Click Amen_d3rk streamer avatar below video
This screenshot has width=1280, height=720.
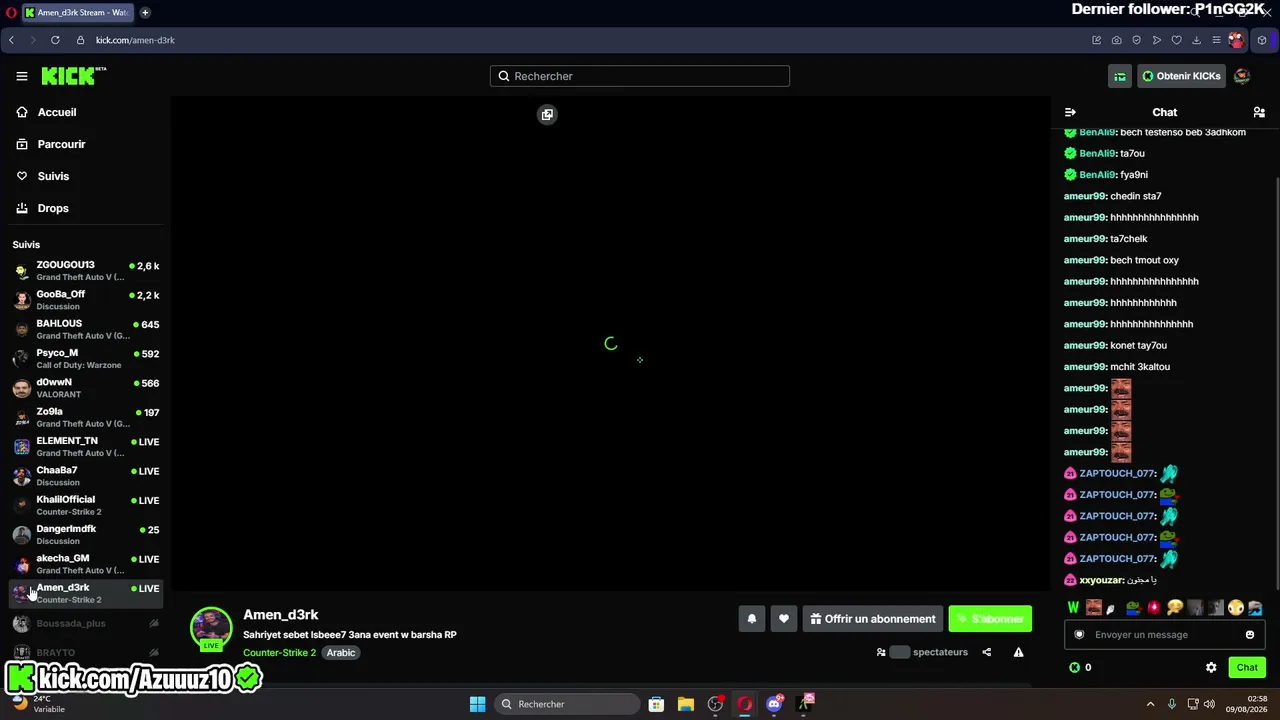pos(211,628)
